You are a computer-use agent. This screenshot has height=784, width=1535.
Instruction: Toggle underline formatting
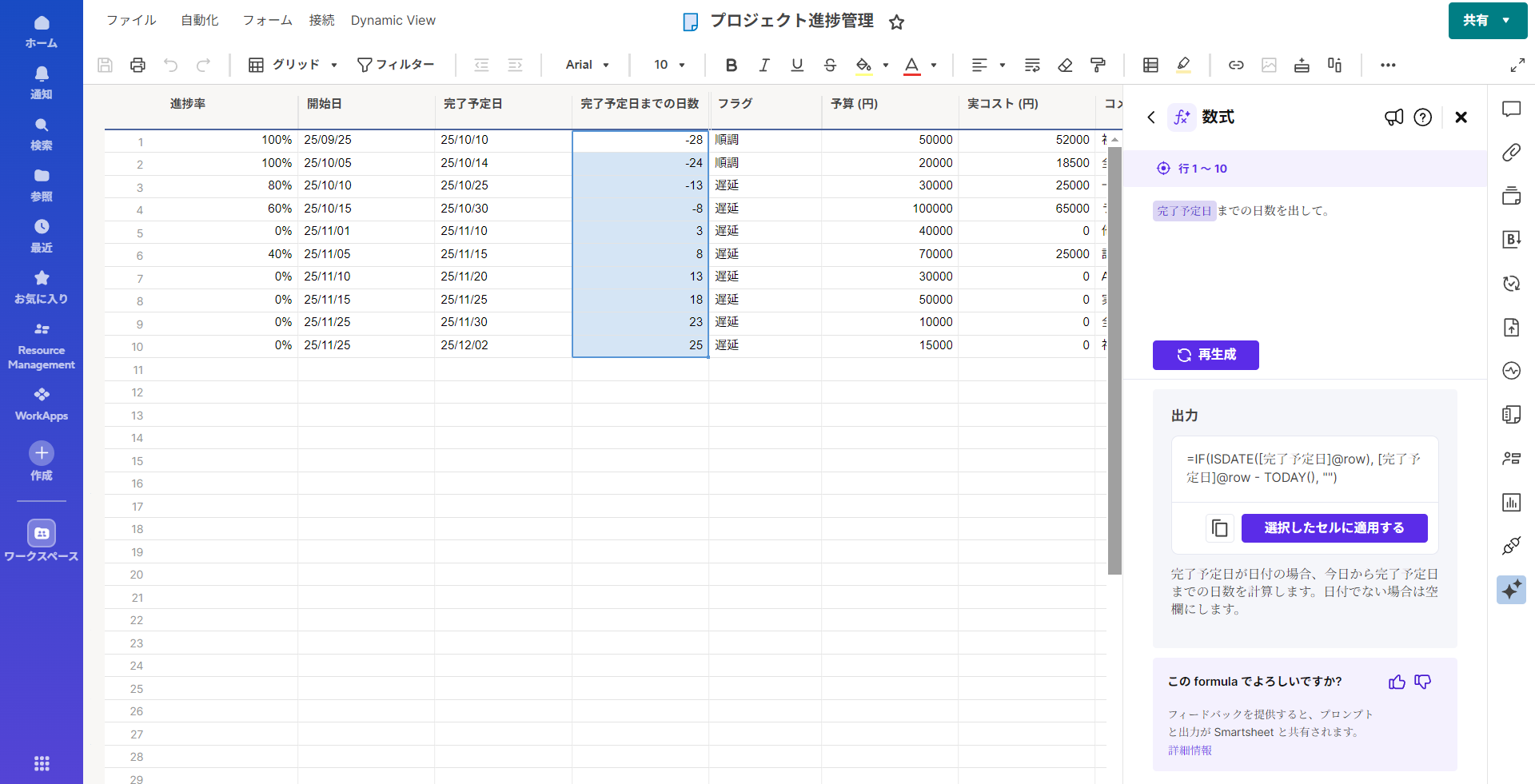797,66
